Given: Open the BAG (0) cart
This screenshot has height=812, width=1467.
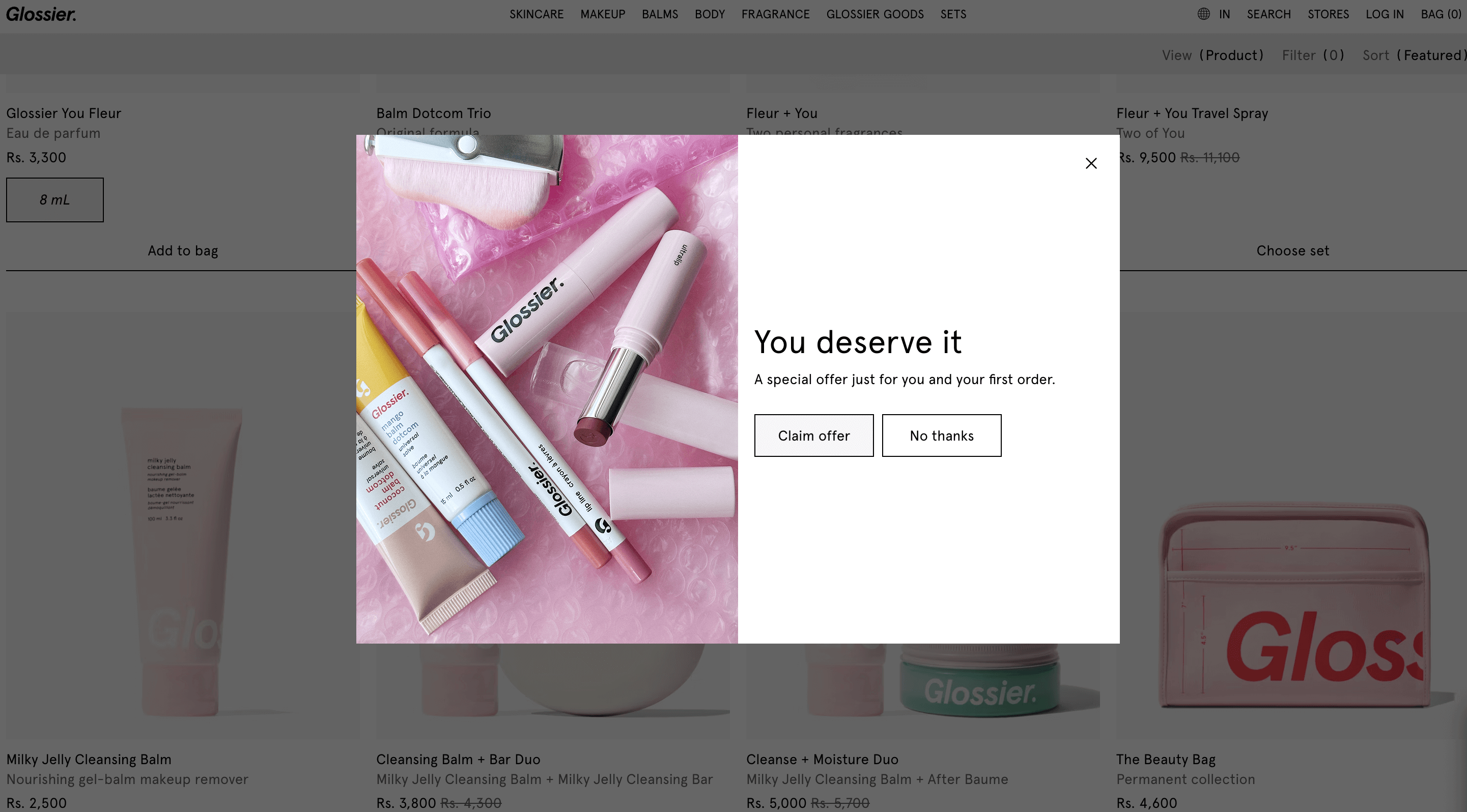Looking at the screenshot, I should click(x=1441, y=14).
